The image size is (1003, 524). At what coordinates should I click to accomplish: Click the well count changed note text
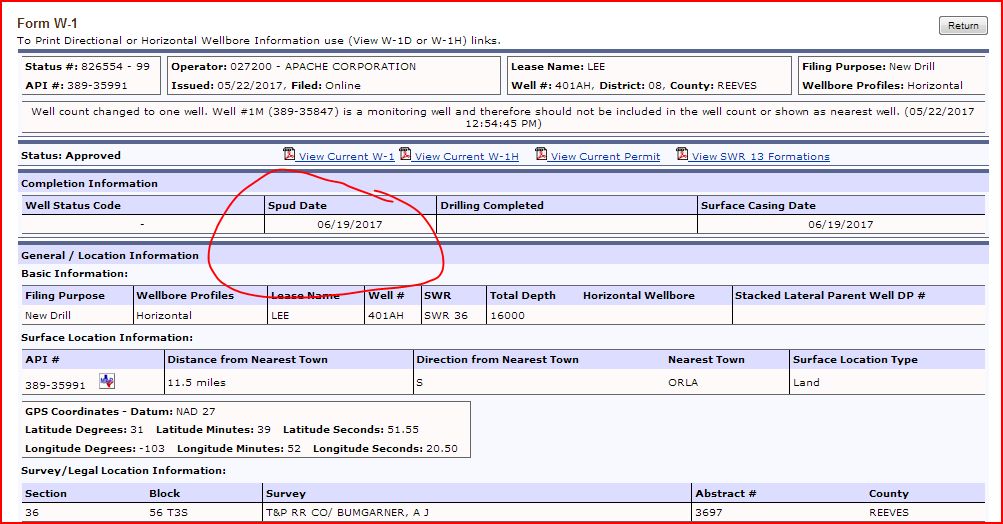pos(503,117)
